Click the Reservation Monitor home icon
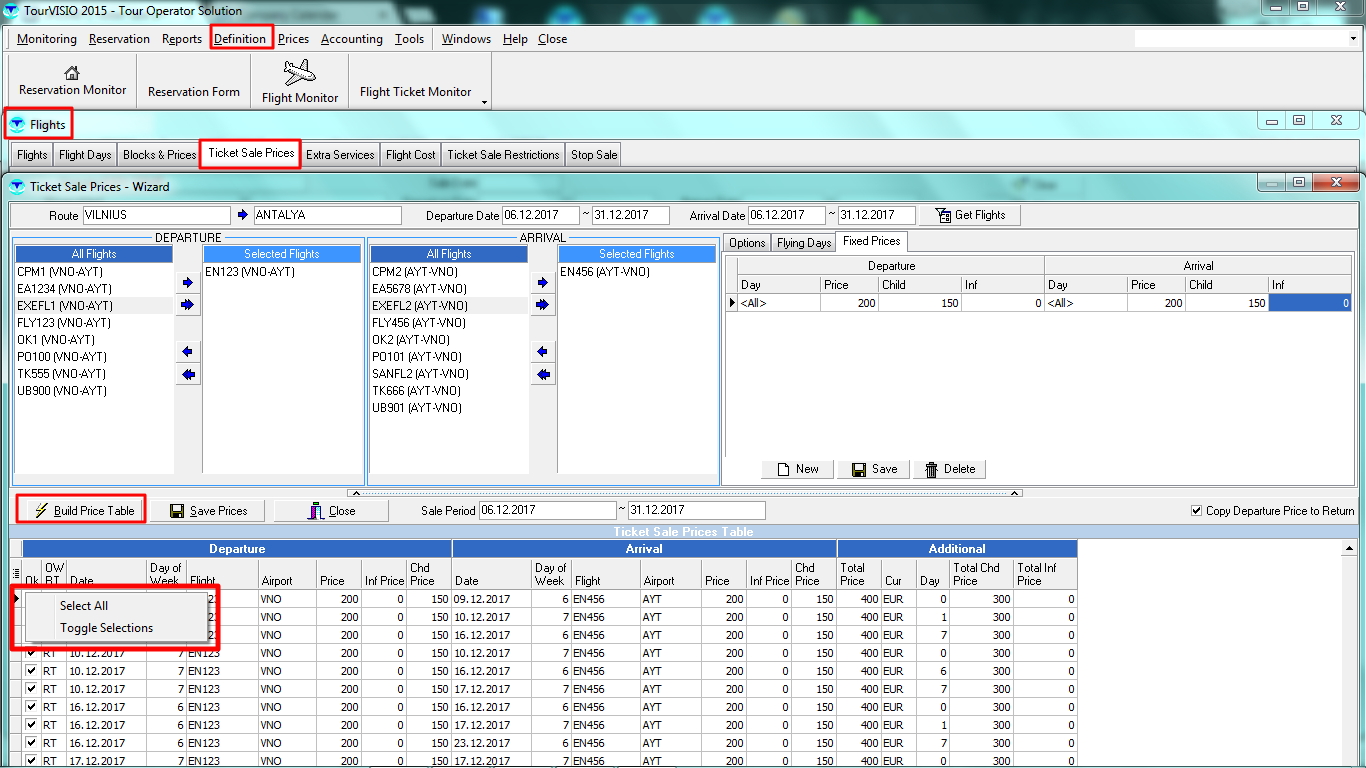Image resolution: width=1366 pixels, height=768 pixels. 72,72
